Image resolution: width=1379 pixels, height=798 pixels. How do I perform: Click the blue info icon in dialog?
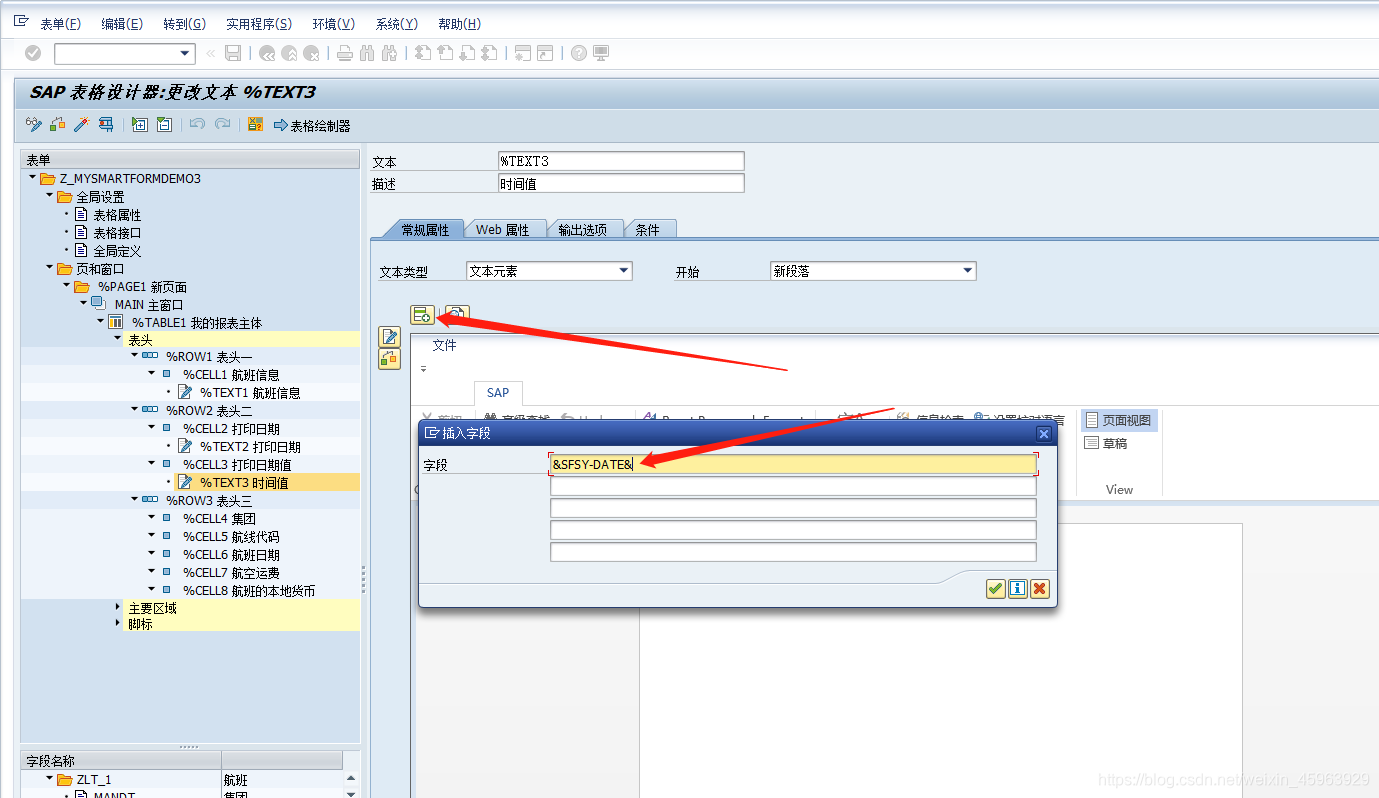tap(1017, 589)
